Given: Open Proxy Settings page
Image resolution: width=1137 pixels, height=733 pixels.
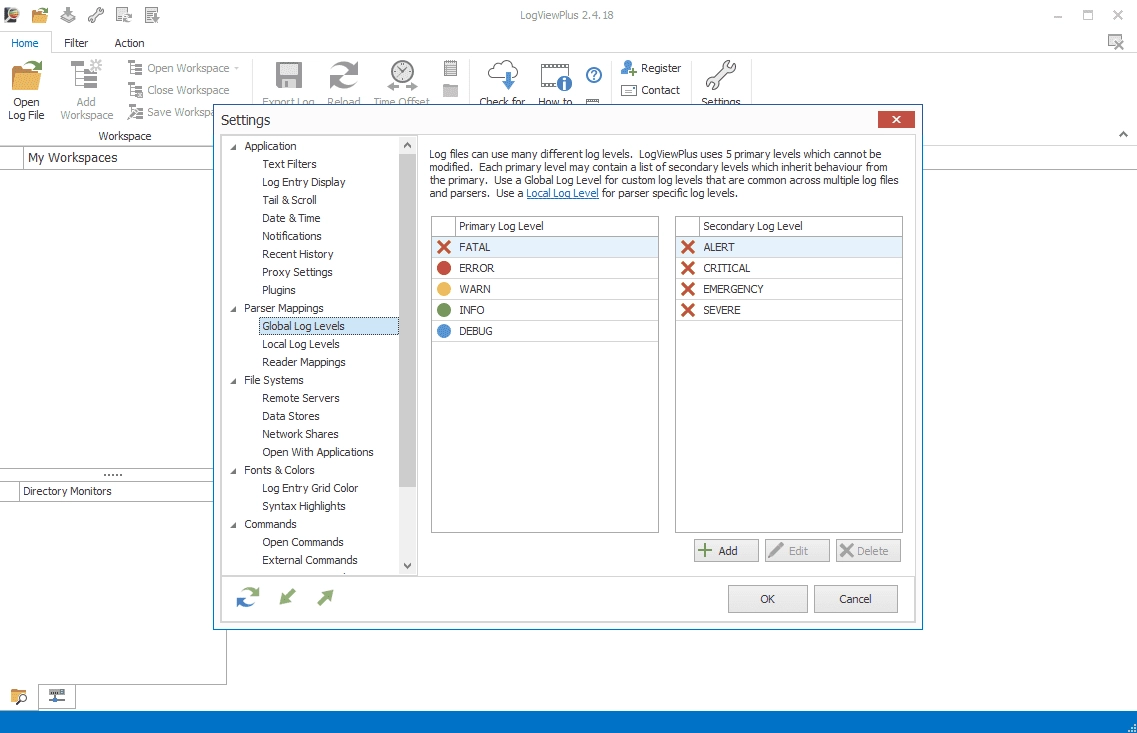Looking at the screenshot, I should 297,273.
